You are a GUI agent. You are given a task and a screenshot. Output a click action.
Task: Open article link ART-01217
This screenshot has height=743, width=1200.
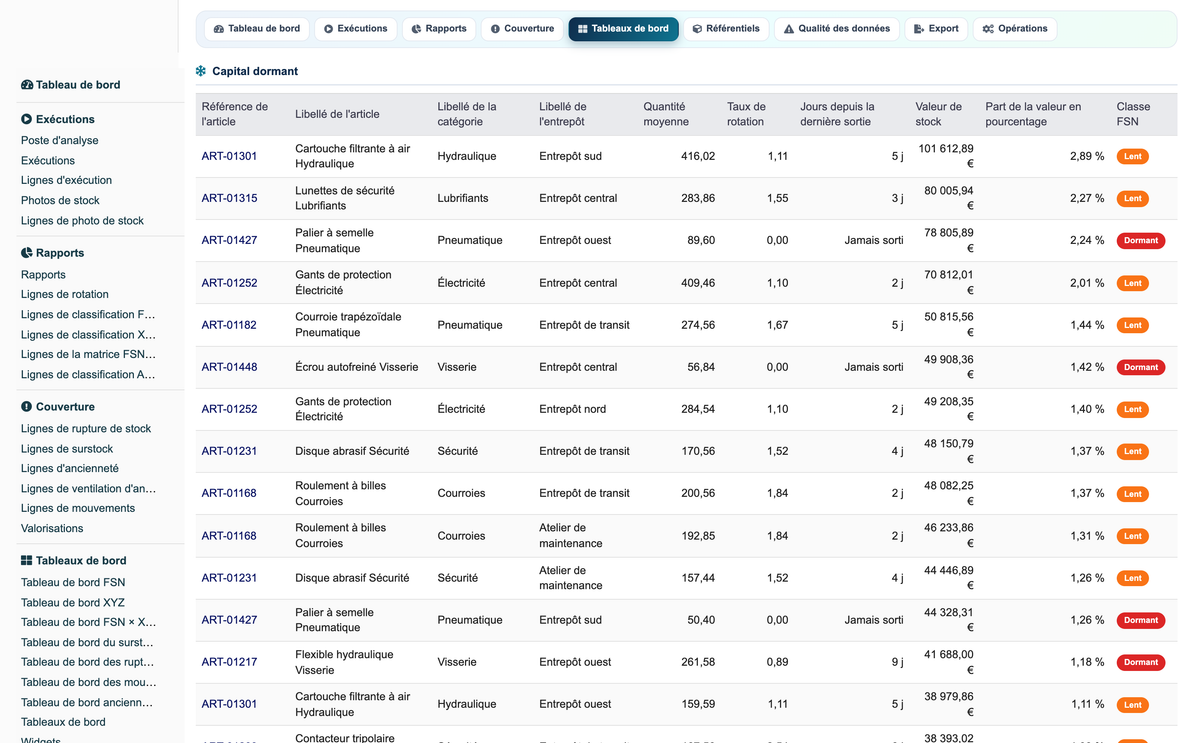[x=229, y=662]
